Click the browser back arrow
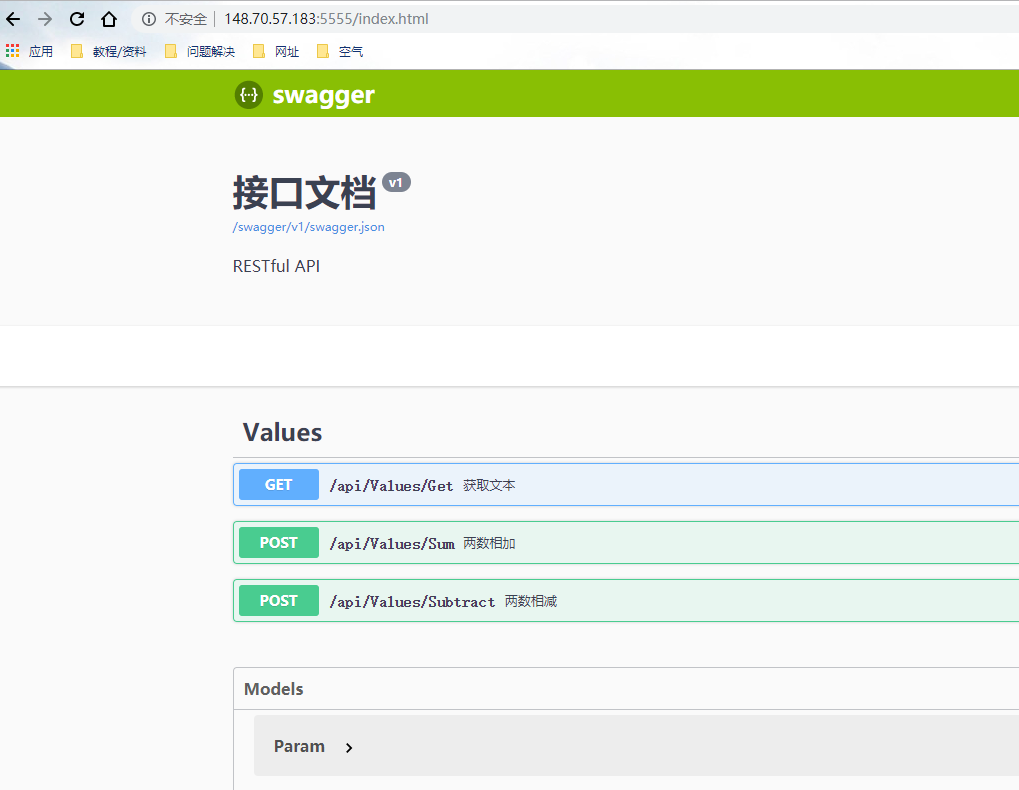The height and width of the screenshot is (790, 1019). click(x=13, y=18)
